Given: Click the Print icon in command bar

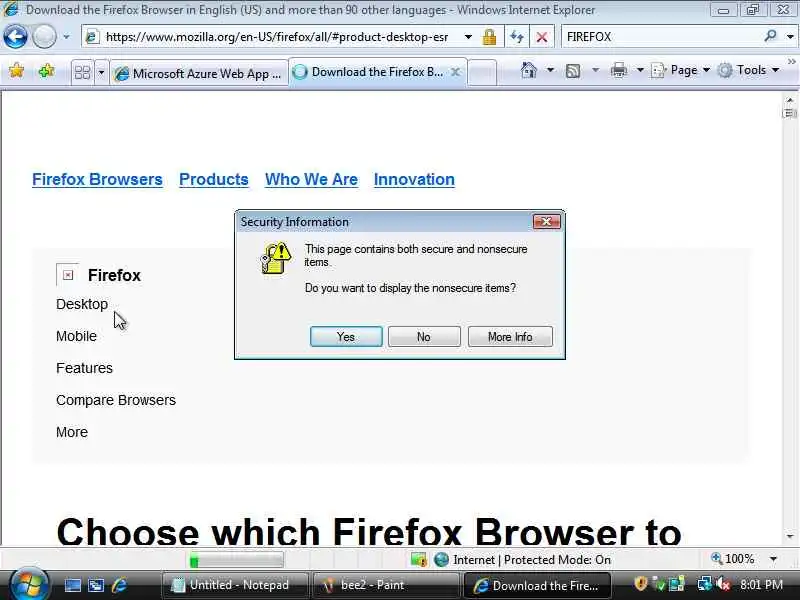Looking at the screenshot, I should coord(618,70).
